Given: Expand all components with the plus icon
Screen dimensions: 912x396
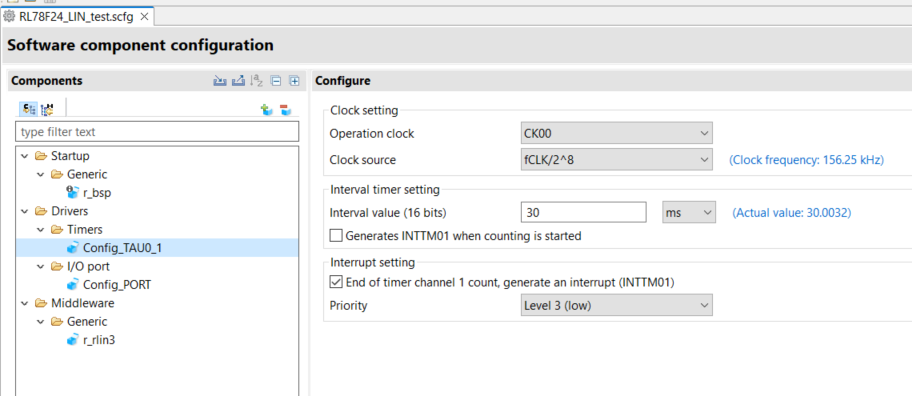Looking at the screenshot, I should [x=294, y=81].
